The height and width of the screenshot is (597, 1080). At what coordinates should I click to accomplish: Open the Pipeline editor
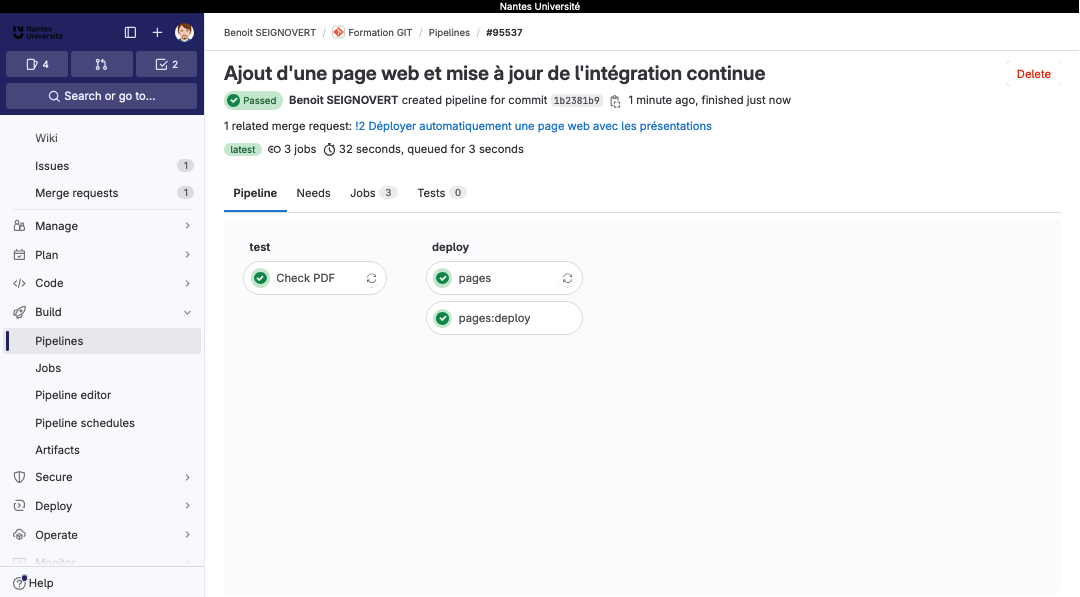point(103,395)
